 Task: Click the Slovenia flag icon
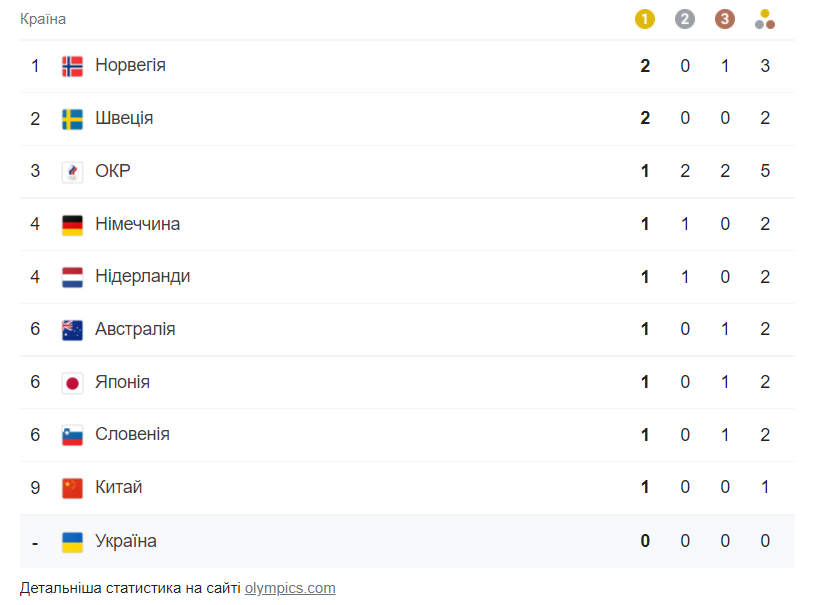point(72,436)
